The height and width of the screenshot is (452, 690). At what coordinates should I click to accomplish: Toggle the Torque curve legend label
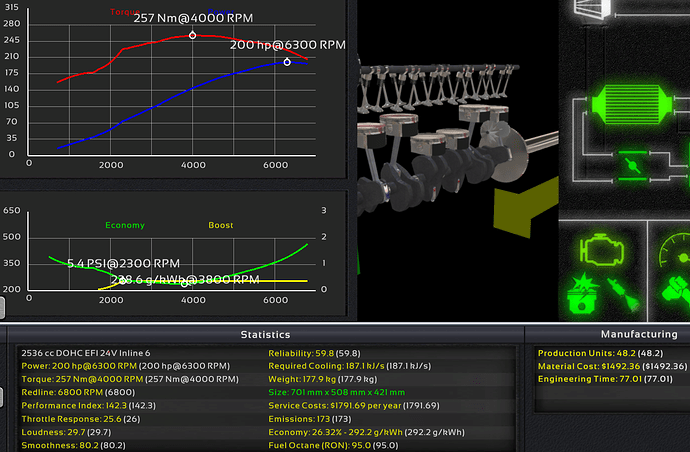click(124, 12)
